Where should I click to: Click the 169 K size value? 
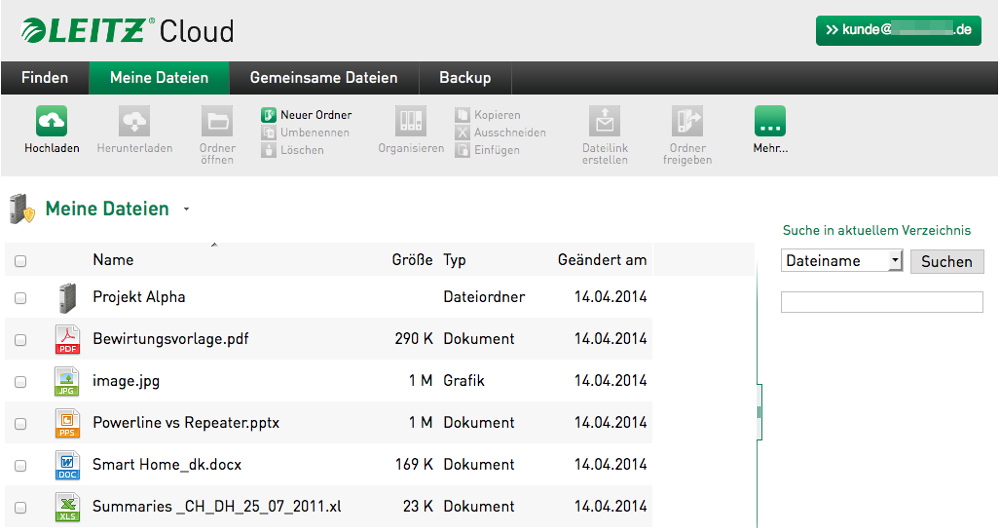coord(414,464)
